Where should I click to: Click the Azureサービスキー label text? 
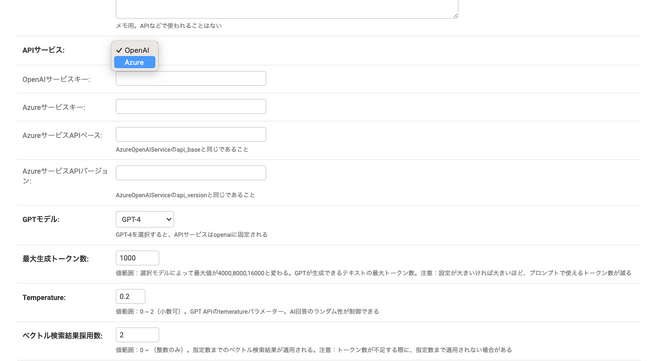tap(54, 107)
